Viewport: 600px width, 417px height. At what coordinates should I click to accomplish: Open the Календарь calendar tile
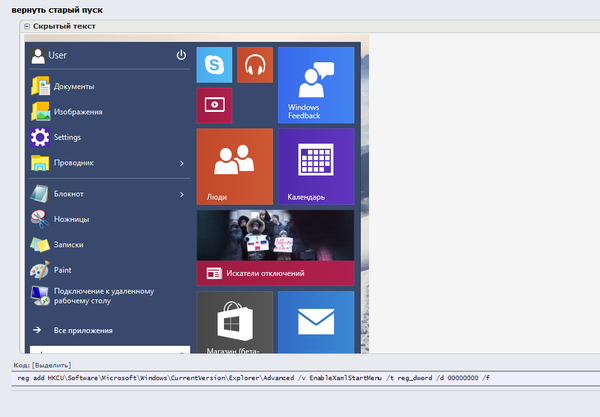[x=316, y=166]
